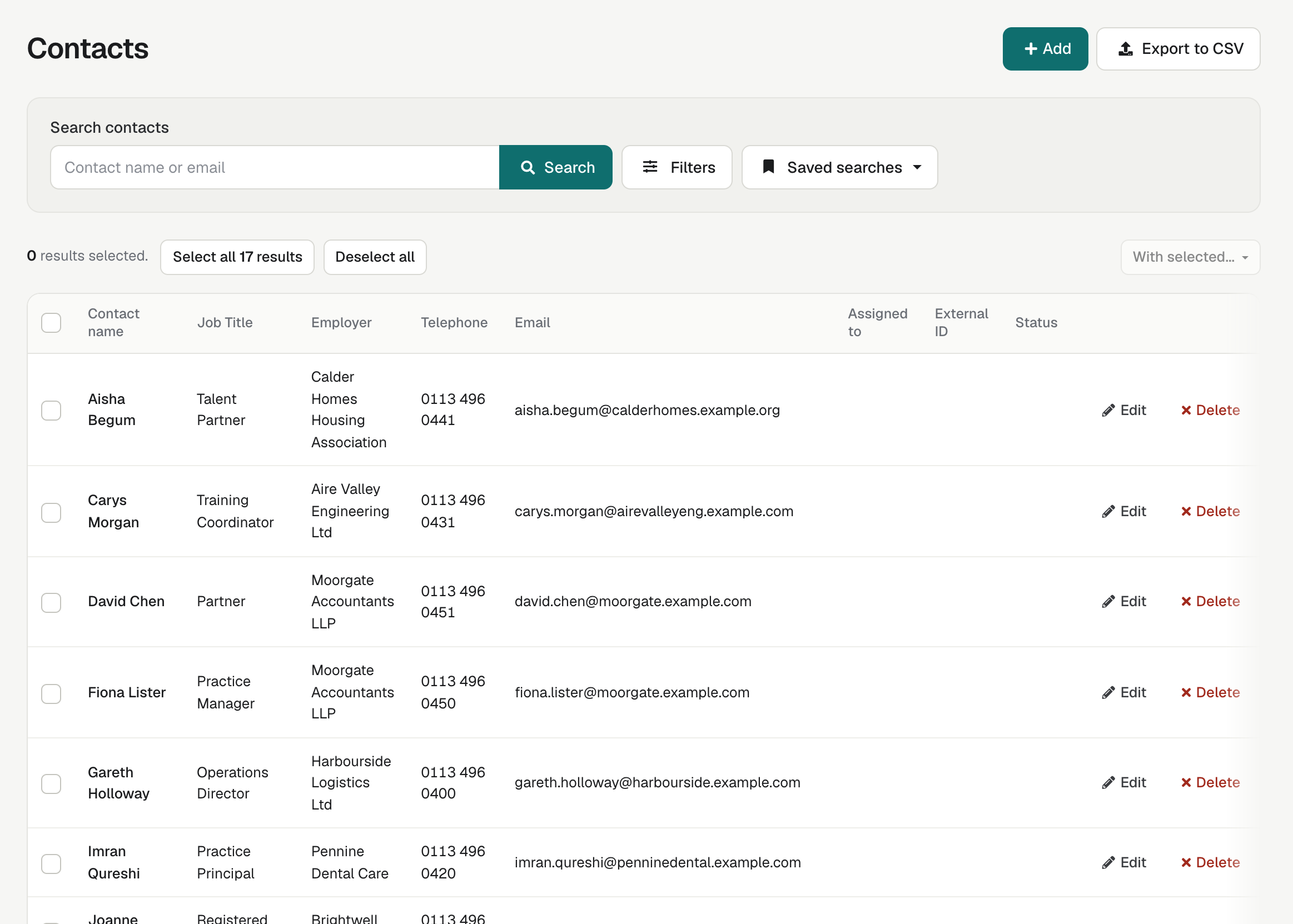Click the Pennine Dental Care employer cell
This screenshot has height=924, width=1293.
tap(350, 862)
